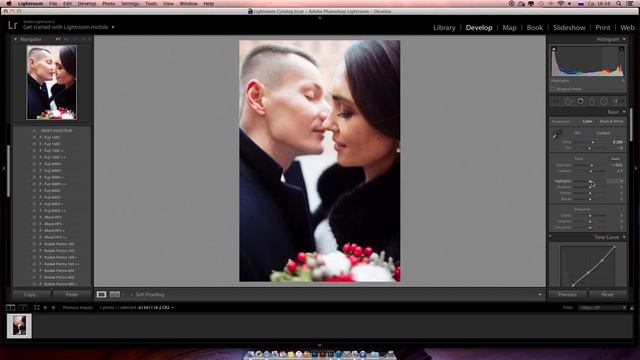Apply the Kodak Portra 160 ++ preset
The image size is (640, 360).
tap(59, 264)
